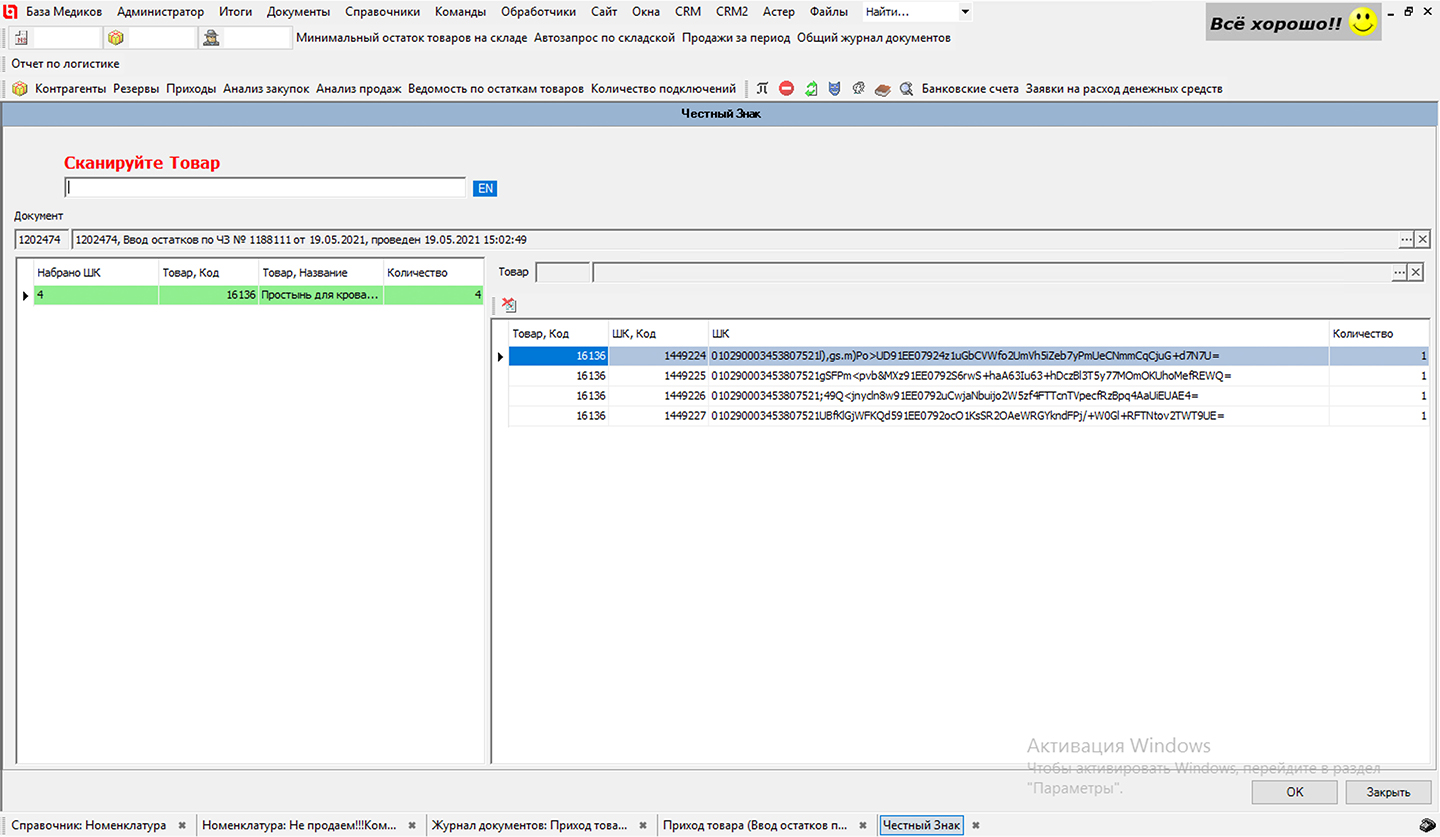The height and width of the screenshot is (837, 1440).
Task: Click the brown book toolbar icon
Action: [882, 89]
